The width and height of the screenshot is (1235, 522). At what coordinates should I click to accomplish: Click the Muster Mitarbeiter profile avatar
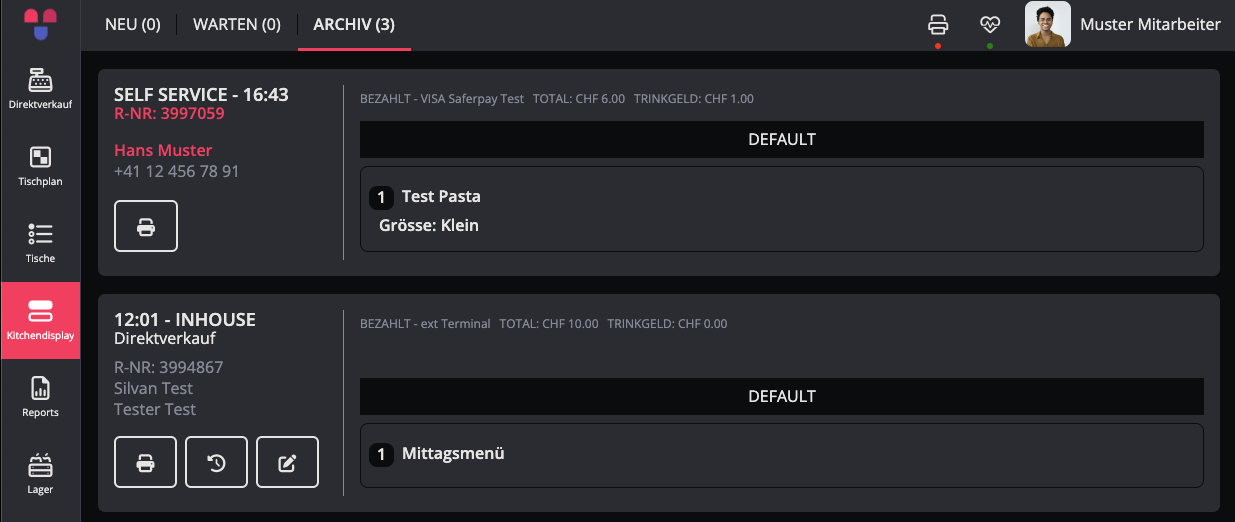1048,24
